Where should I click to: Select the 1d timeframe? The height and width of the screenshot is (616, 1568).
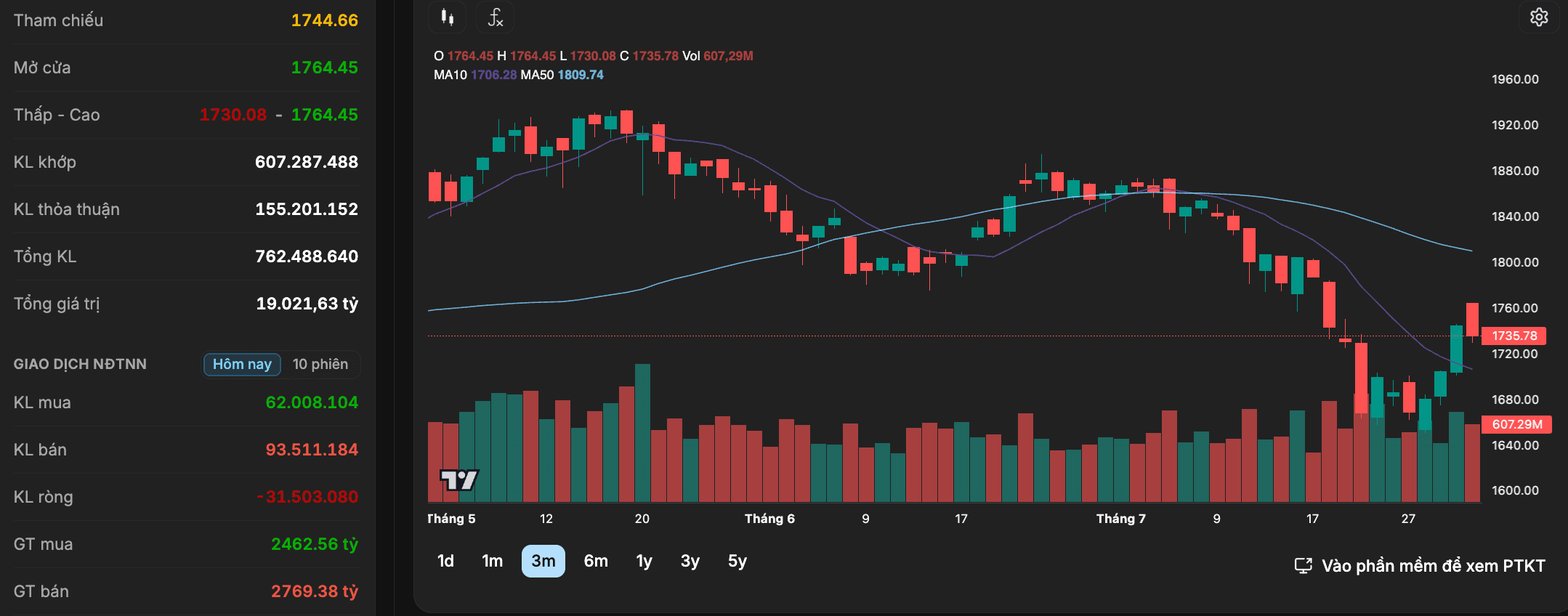pyautogui.click(x=445, y=561)
